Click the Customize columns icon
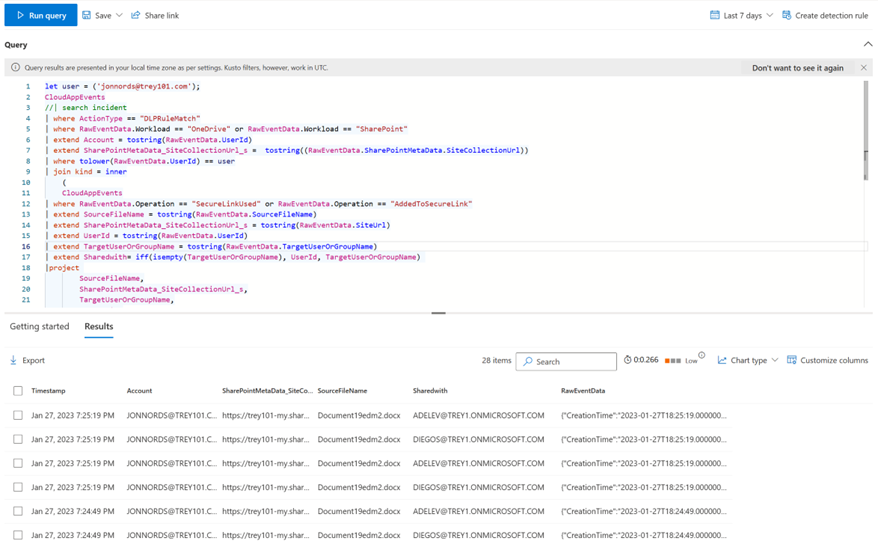 point(792,360)
